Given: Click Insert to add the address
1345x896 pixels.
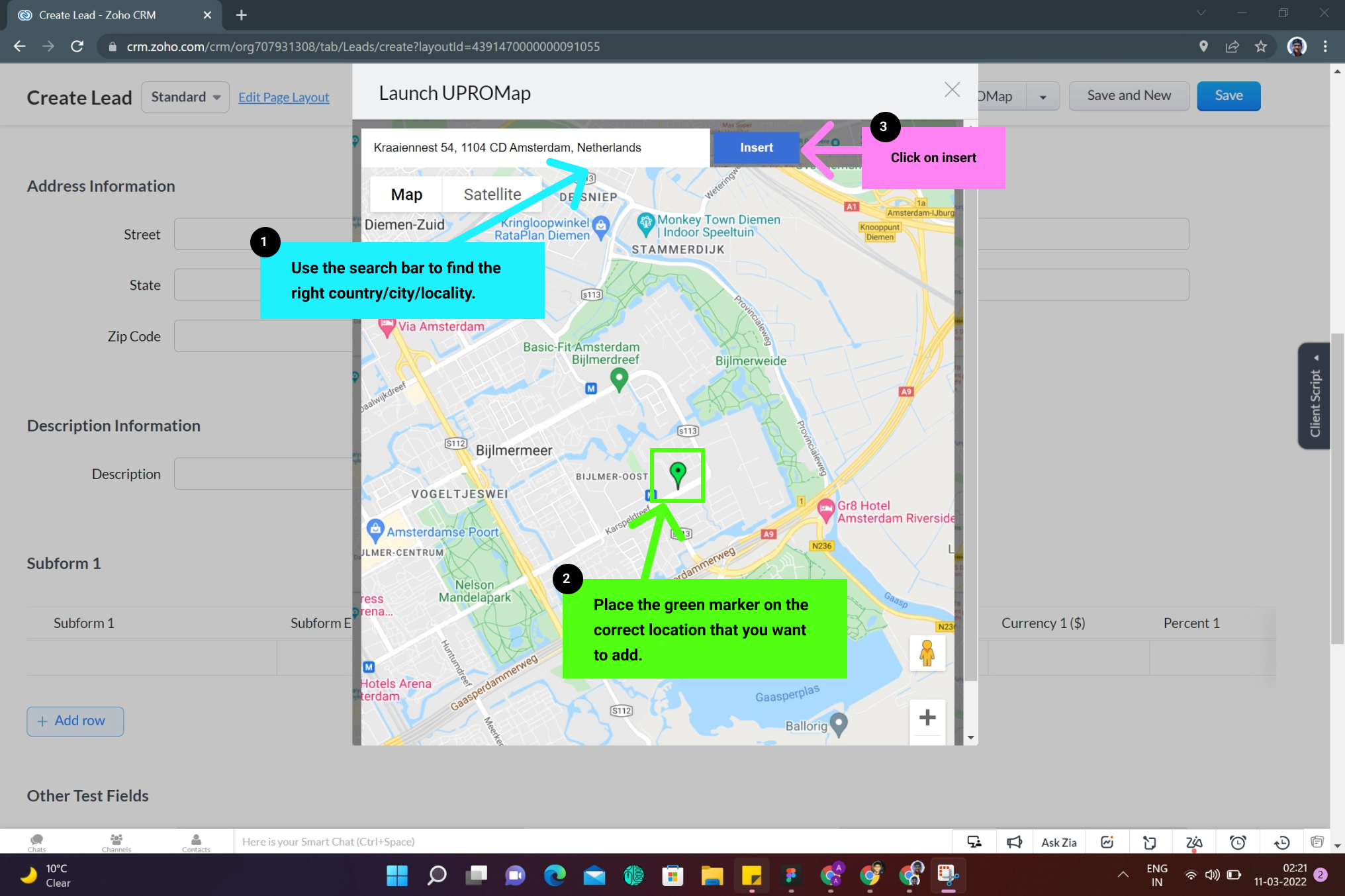Looking at the screenshot, I should pos(756,148).
